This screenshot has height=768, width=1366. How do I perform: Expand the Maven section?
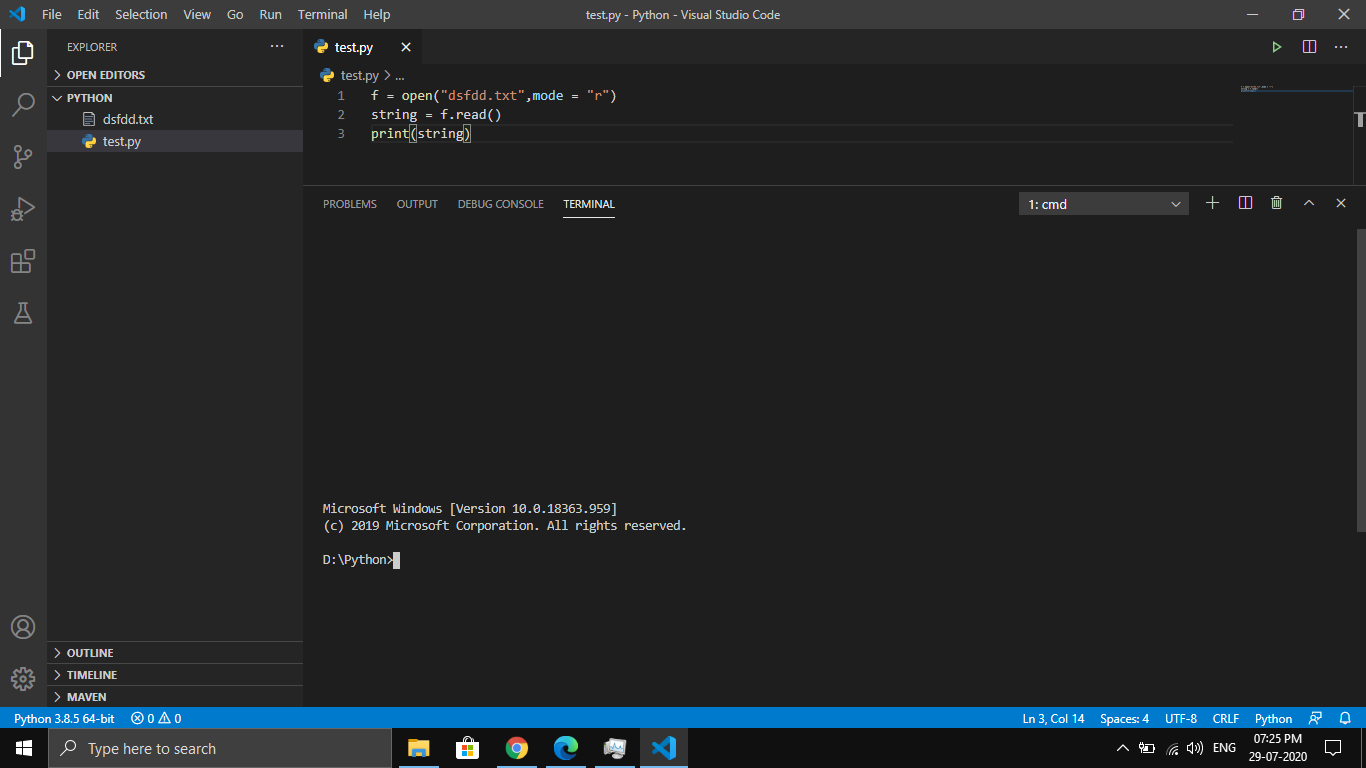[175, 697]
